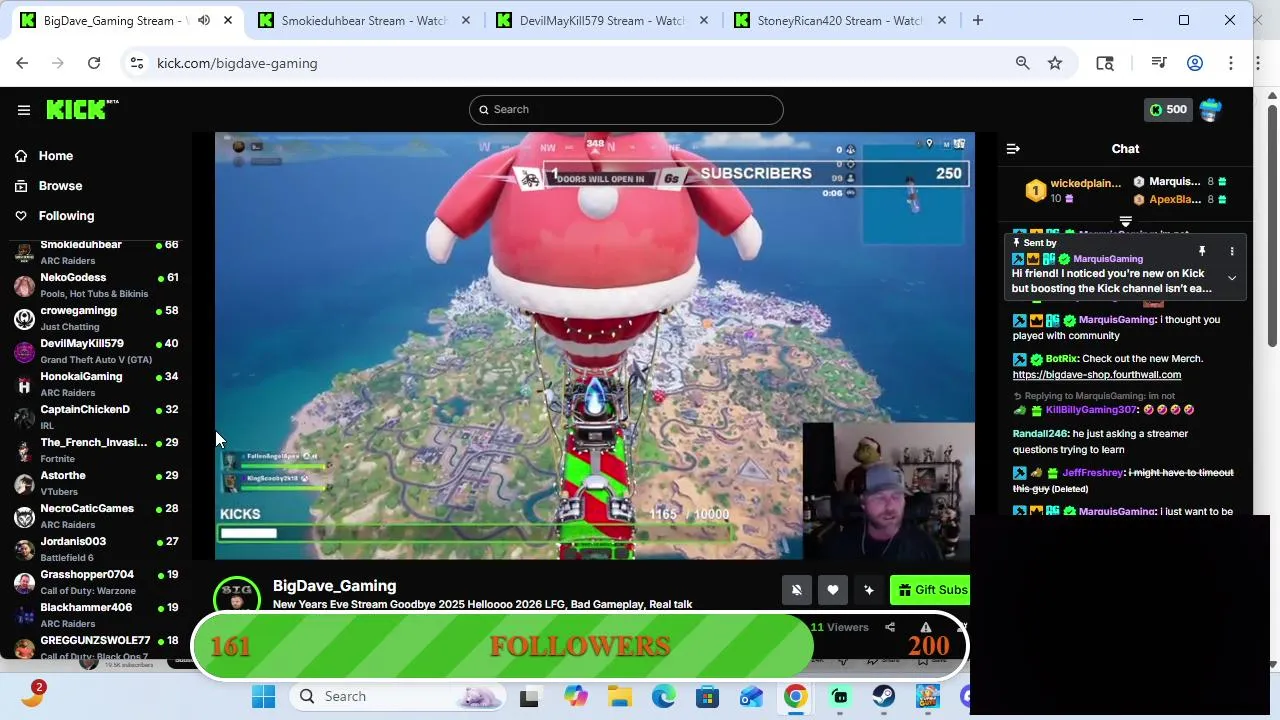Open crowegaming channel in sidebar
The height and width of the screenshot is (720, 1280).
tap(94, 318)
